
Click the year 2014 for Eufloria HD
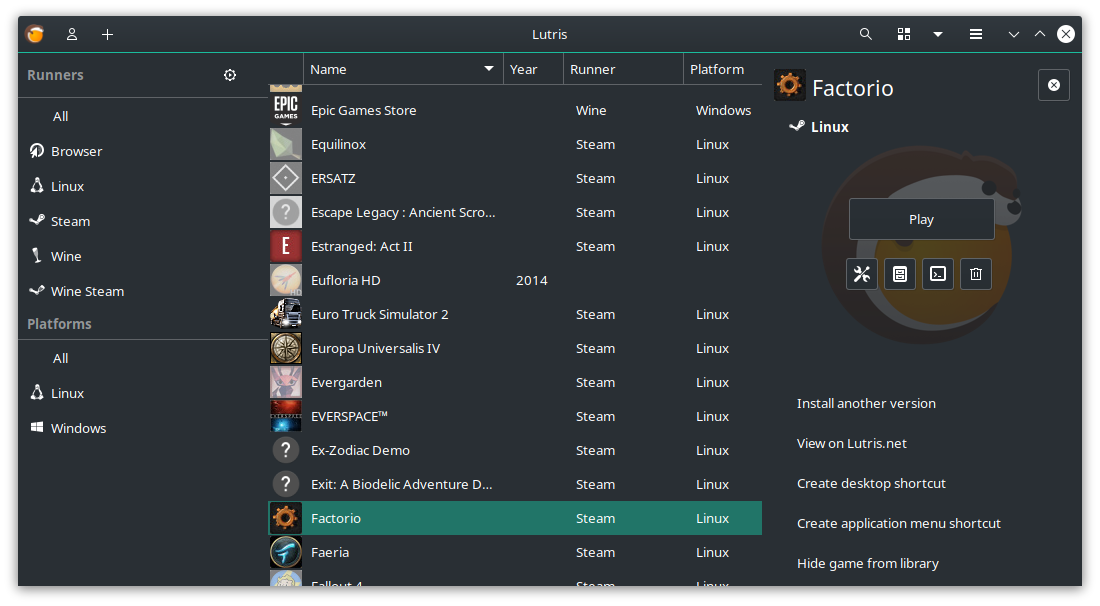click(532, 281)
